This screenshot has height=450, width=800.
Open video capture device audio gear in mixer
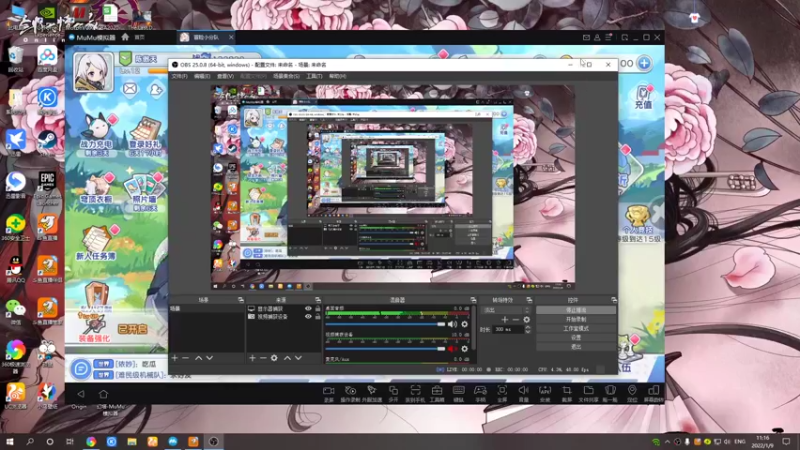(x=465, y=349)
